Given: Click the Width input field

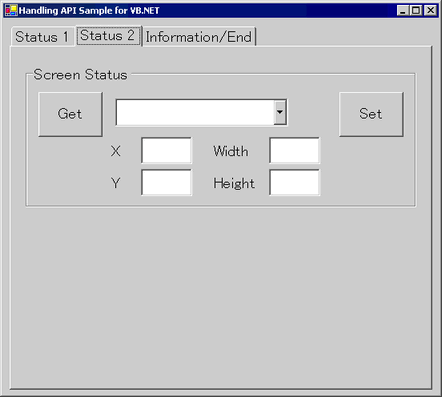Looking at the screenshot, I should click(x=294, y=150).
